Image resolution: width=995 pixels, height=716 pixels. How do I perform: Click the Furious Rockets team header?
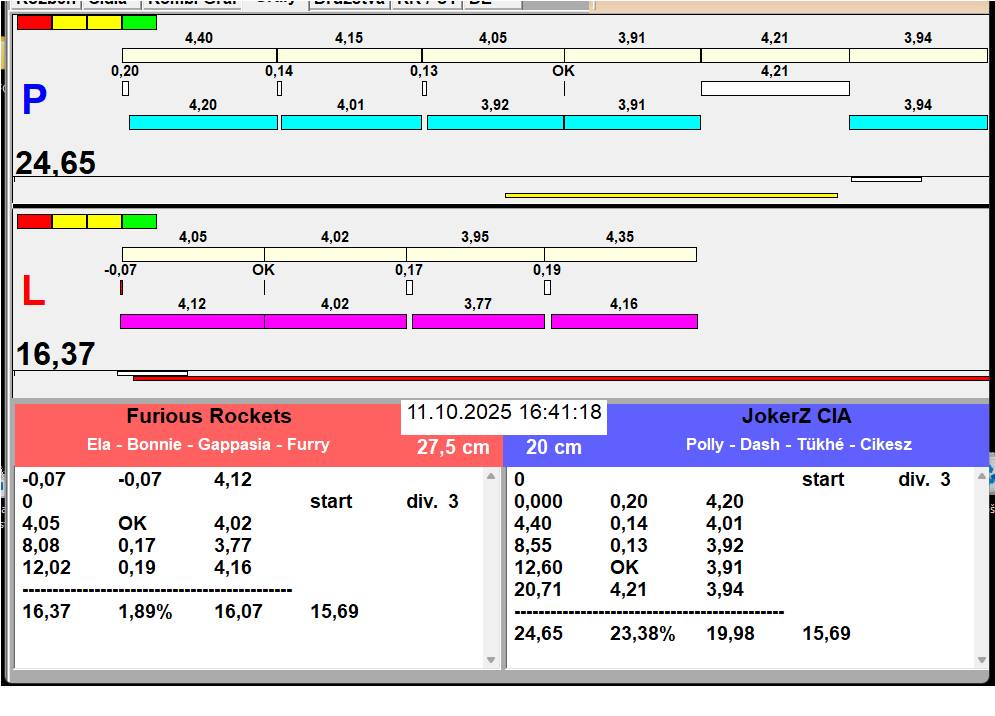click(208, 416)
